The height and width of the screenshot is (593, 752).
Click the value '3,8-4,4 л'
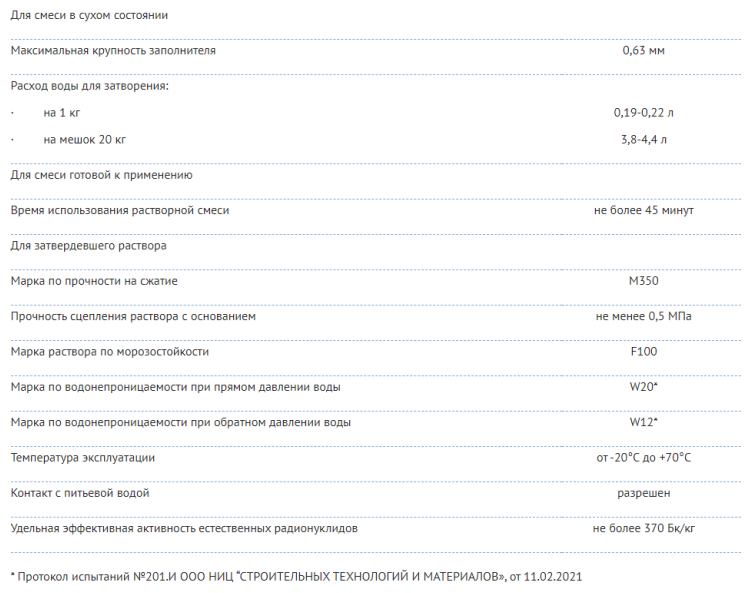point(644,140)
